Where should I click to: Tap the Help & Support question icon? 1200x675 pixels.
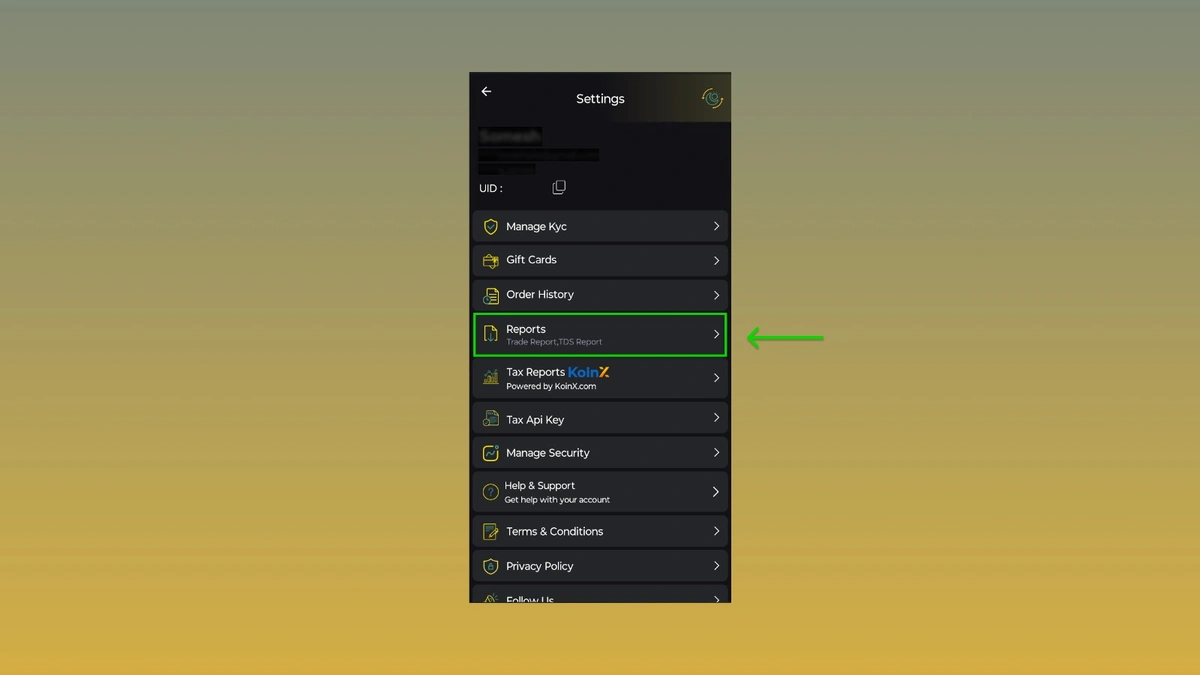click(491, 492)
